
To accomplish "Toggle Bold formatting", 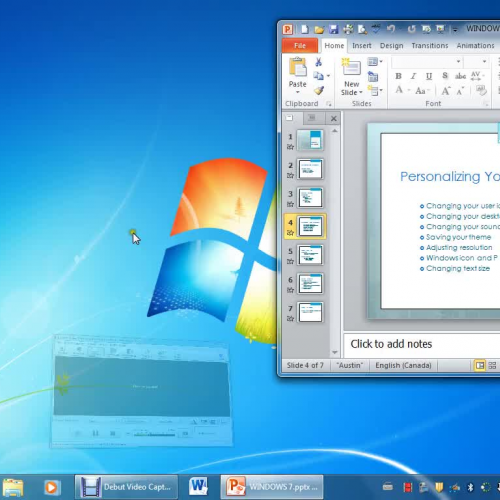I will point(398,76).
